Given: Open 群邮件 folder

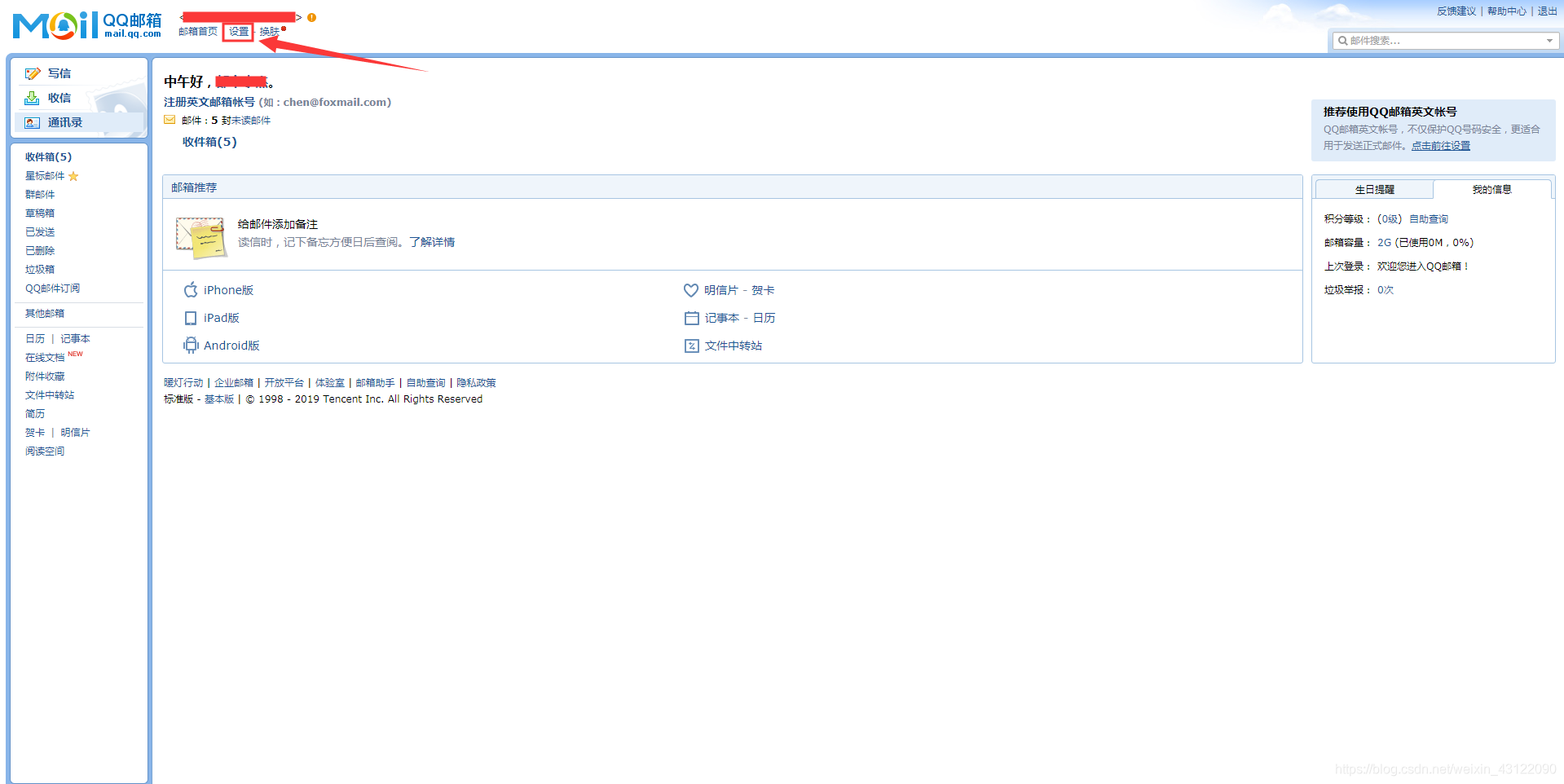Looking at the screenshot, I should [40, 195].
